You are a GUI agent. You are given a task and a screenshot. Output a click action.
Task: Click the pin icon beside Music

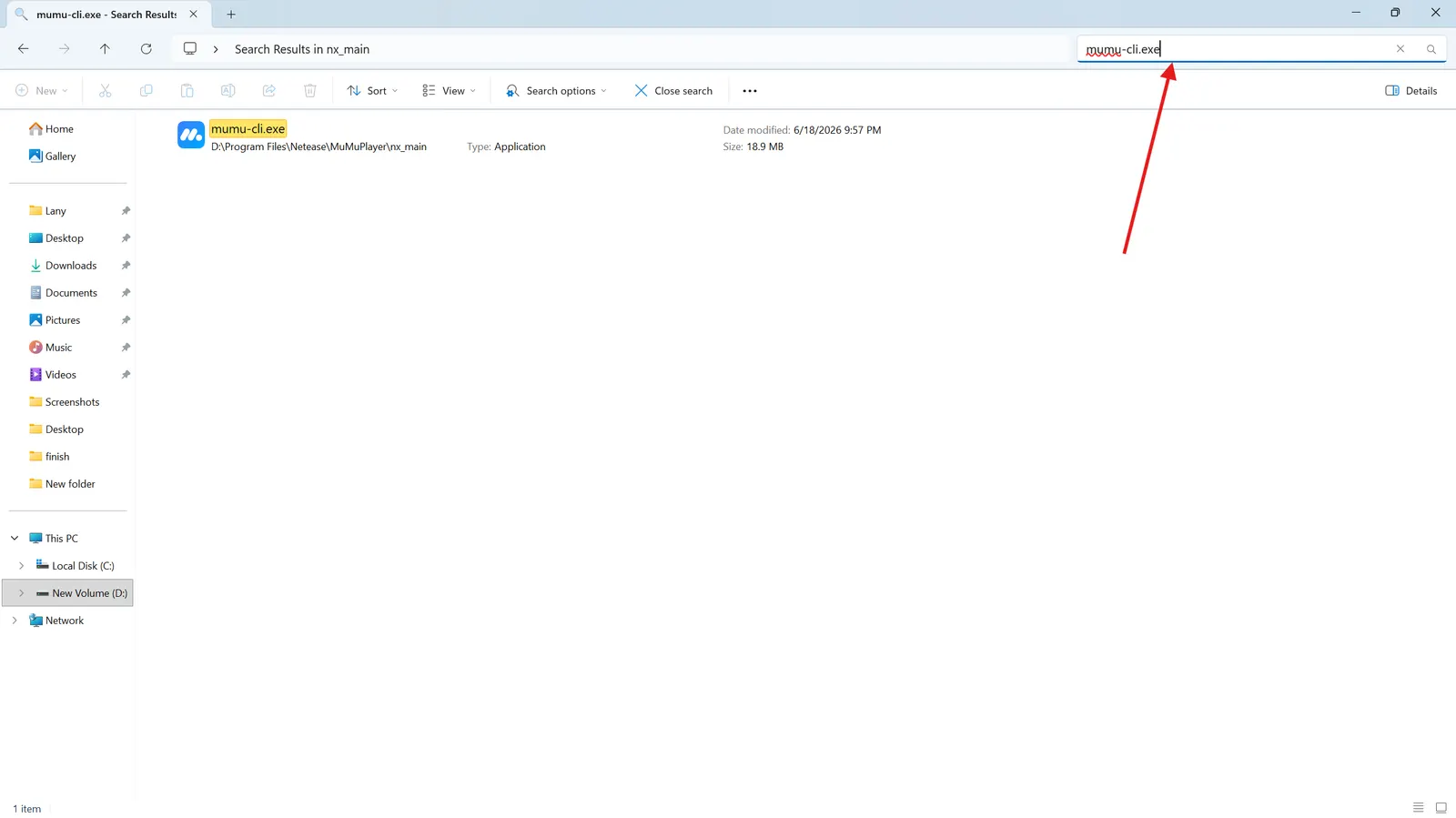click(126, 348)
